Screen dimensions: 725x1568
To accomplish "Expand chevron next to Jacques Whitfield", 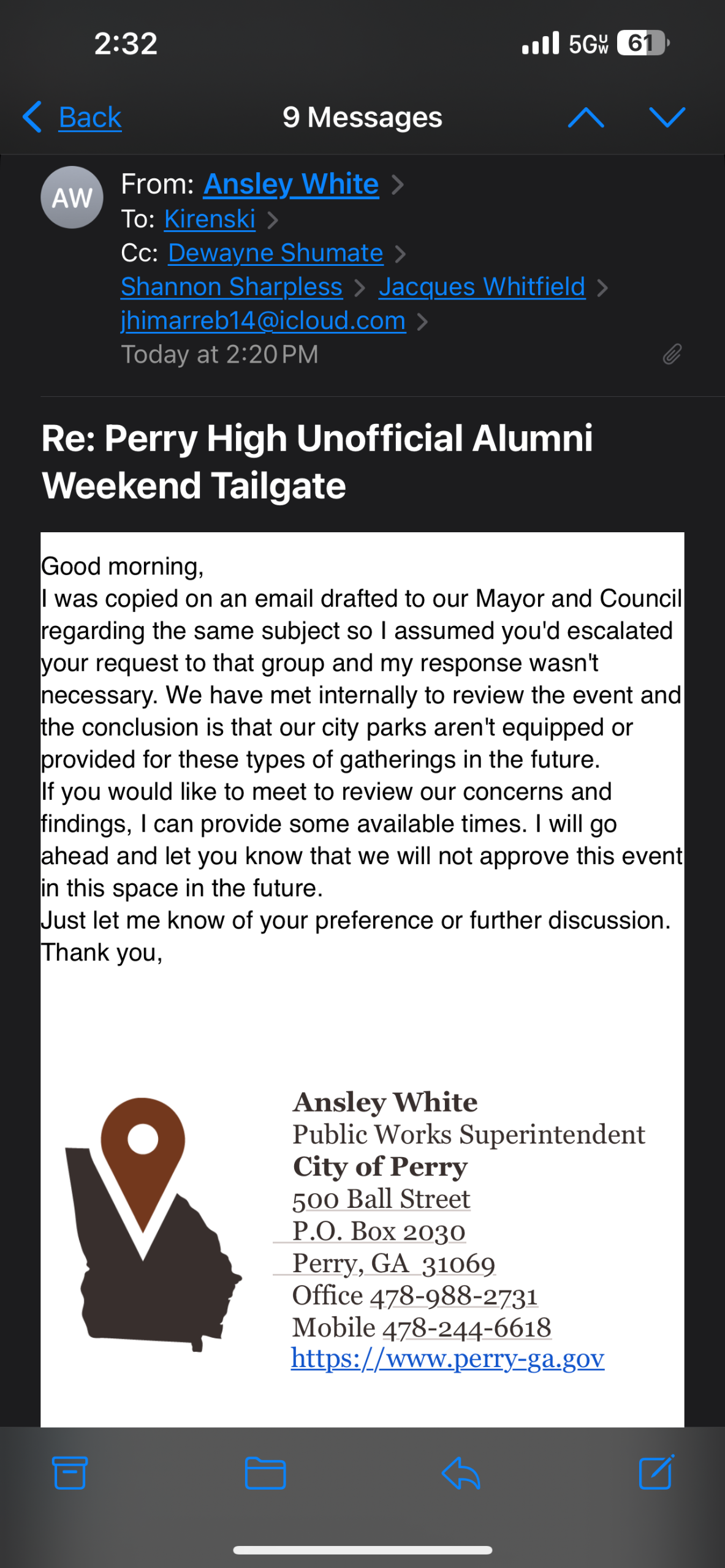I will pos(602,287).
